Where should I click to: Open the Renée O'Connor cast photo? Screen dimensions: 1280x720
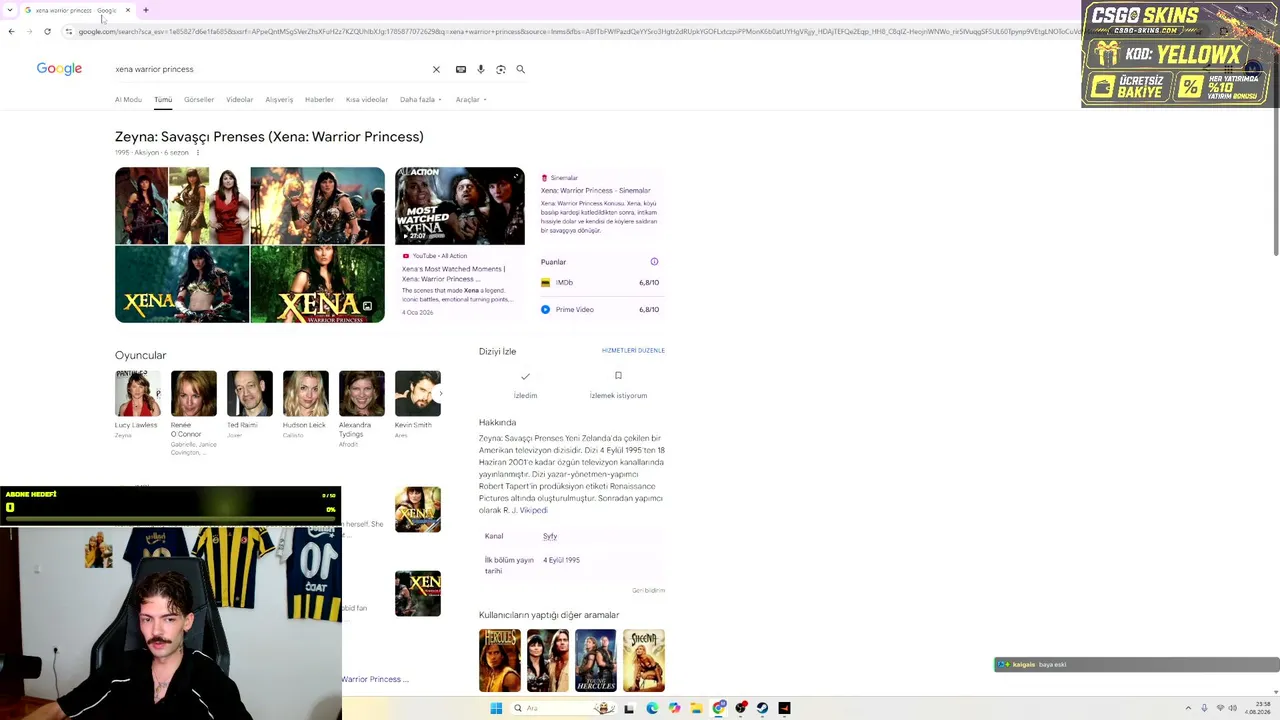pyautogui.click(x=194, y=393)
